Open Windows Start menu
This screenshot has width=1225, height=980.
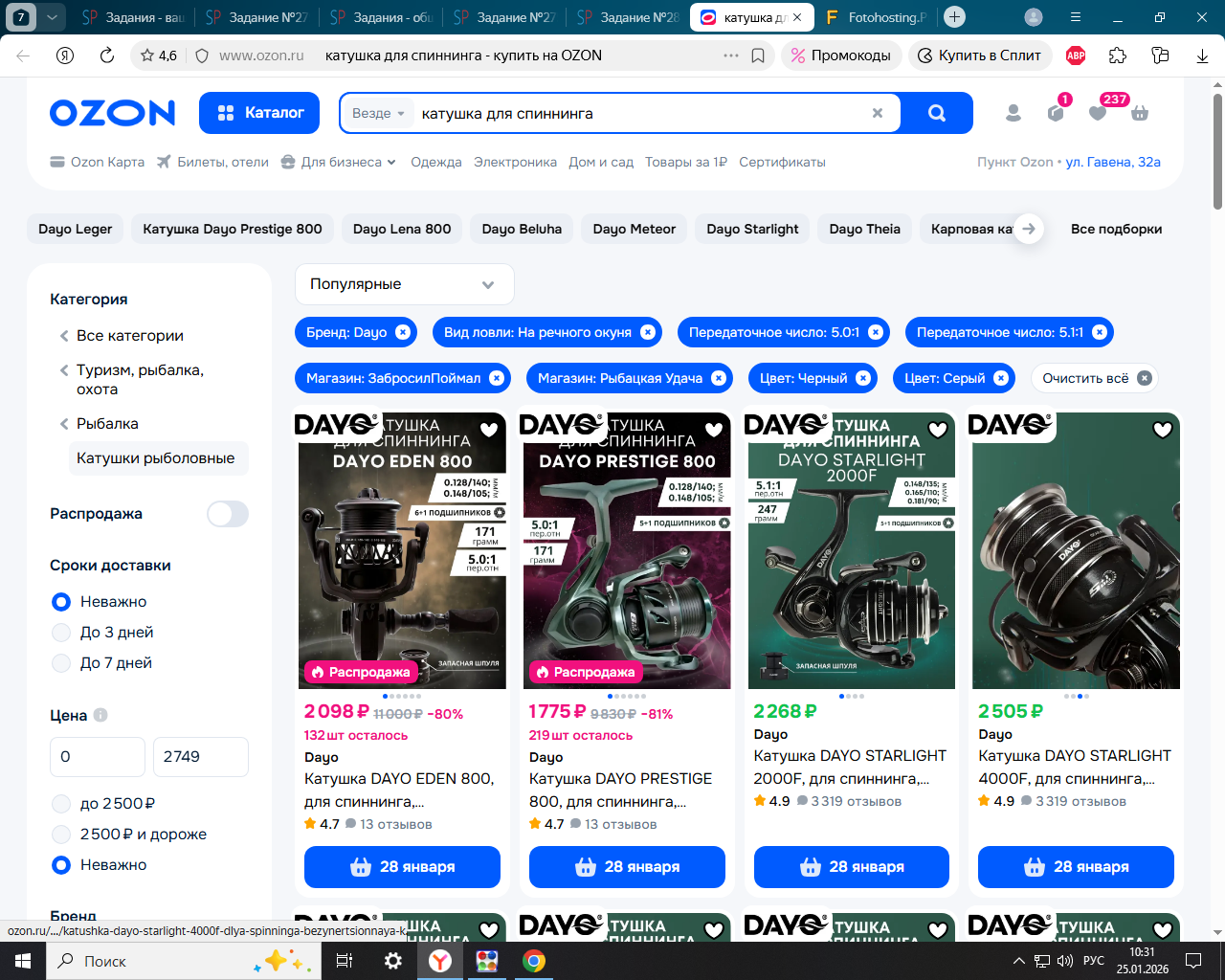coord(23,961)
